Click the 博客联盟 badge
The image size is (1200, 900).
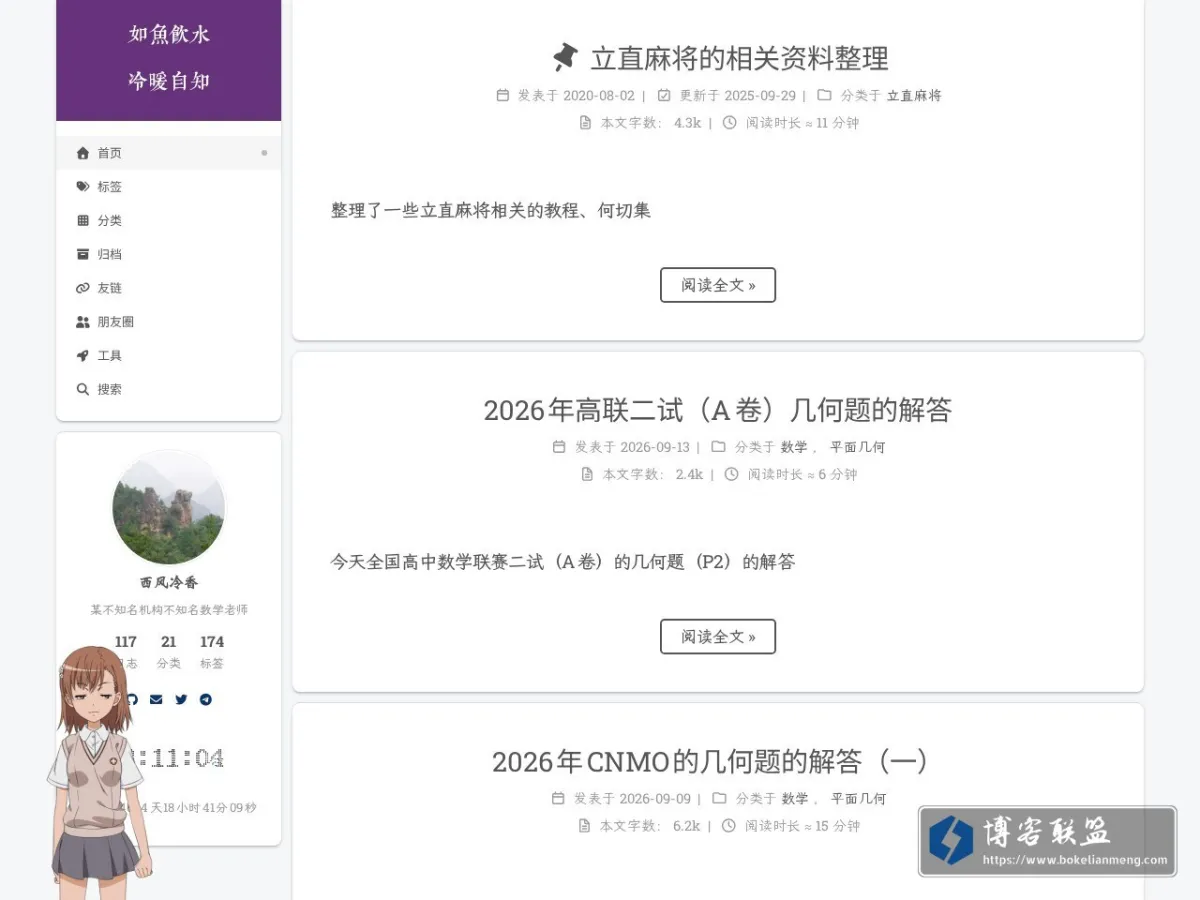(1047, 841)
